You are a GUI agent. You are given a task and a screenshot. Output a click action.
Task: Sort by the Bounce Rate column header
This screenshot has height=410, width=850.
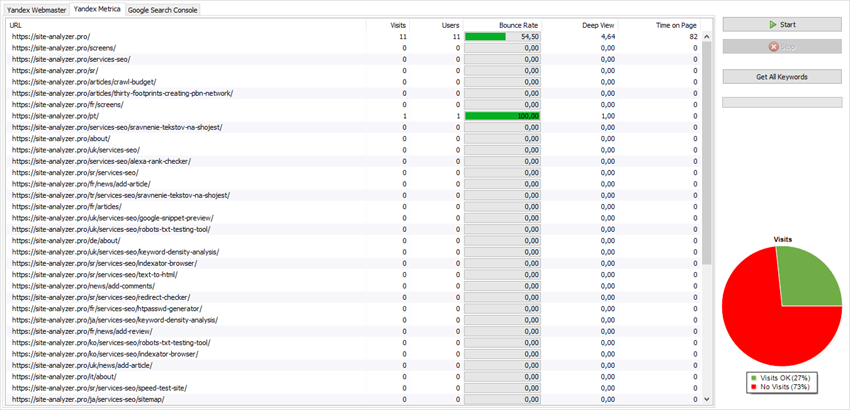503,25
